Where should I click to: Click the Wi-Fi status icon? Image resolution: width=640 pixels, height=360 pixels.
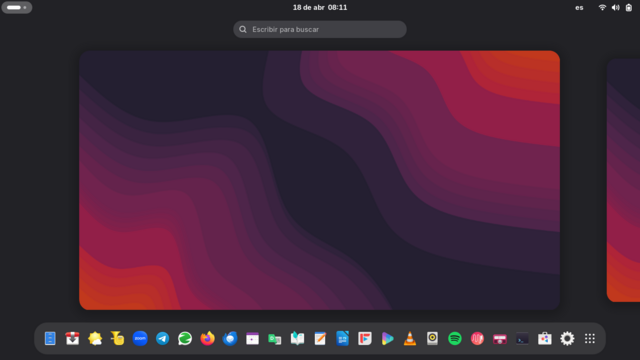pos(602,7)
